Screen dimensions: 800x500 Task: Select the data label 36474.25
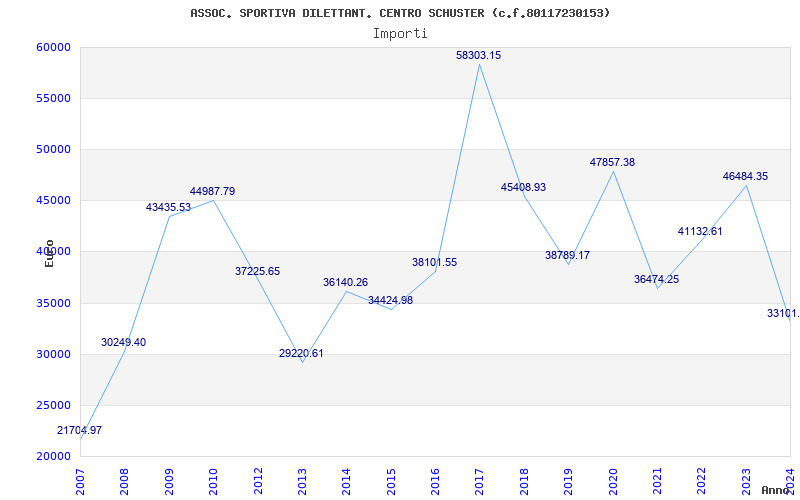[x=657, y=279]
